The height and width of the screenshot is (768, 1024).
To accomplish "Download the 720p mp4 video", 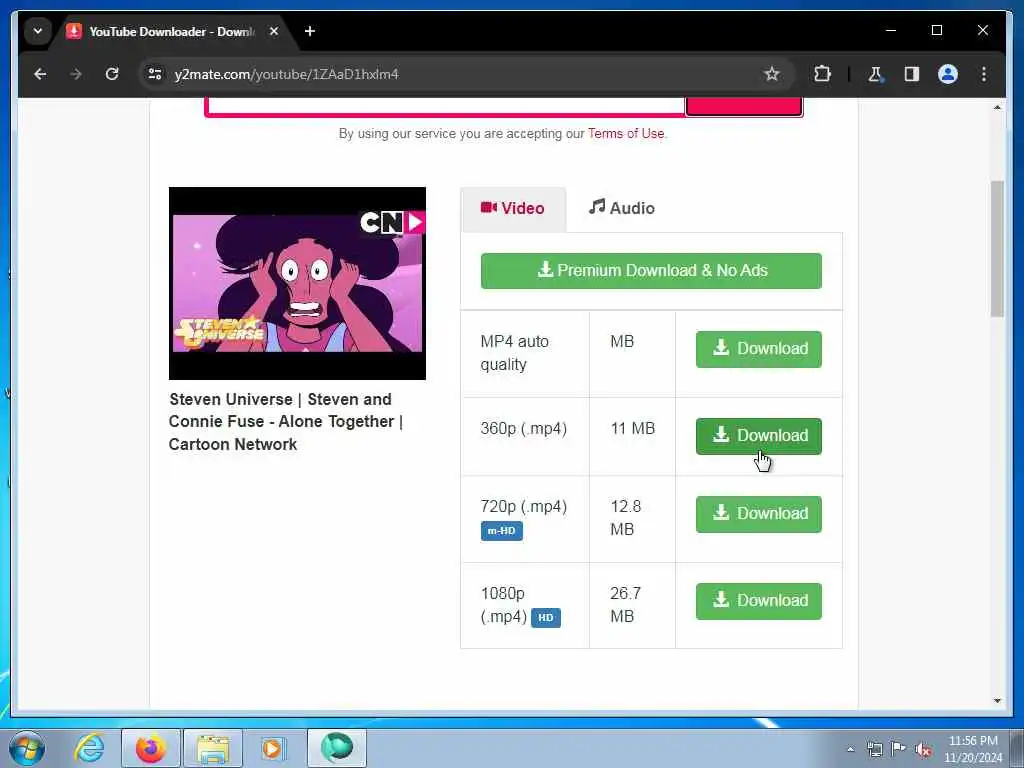I will pyautogui.click(x=758, y=514).
